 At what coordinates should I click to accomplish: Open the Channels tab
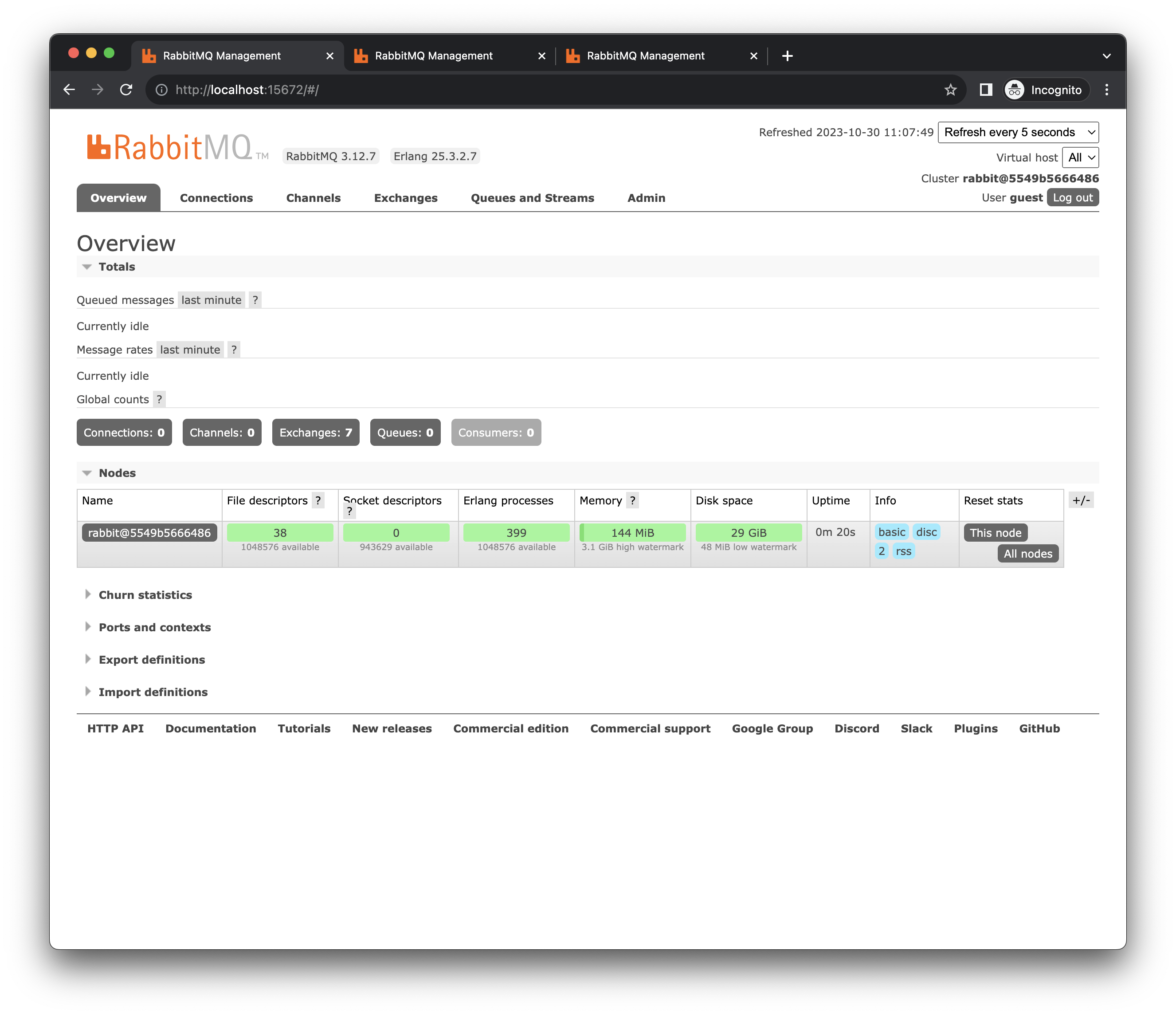pos(314,197)
